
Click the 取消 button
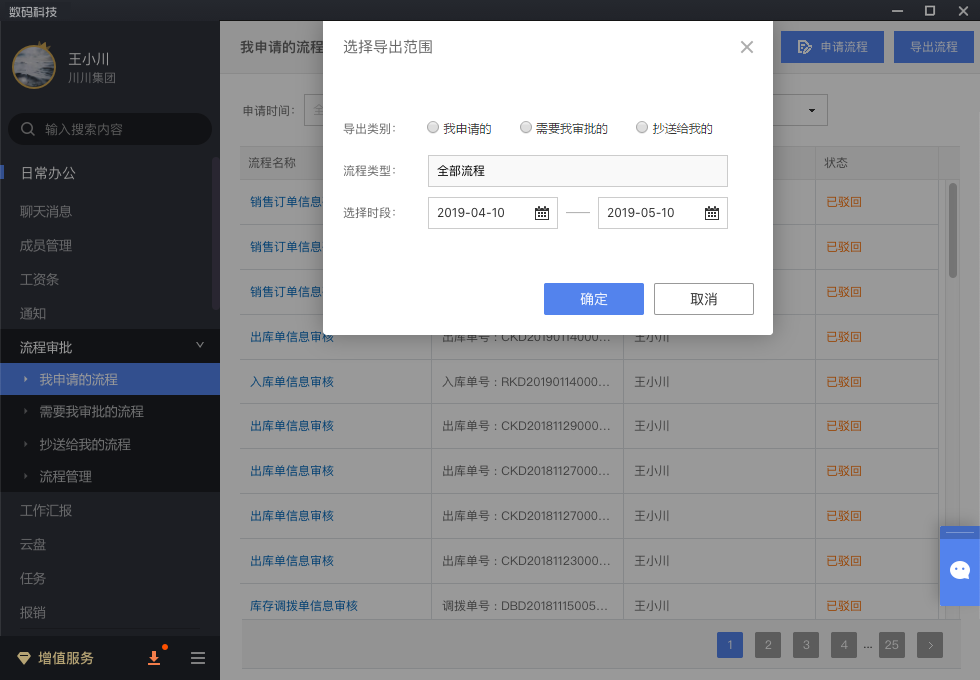pos(703,299)
